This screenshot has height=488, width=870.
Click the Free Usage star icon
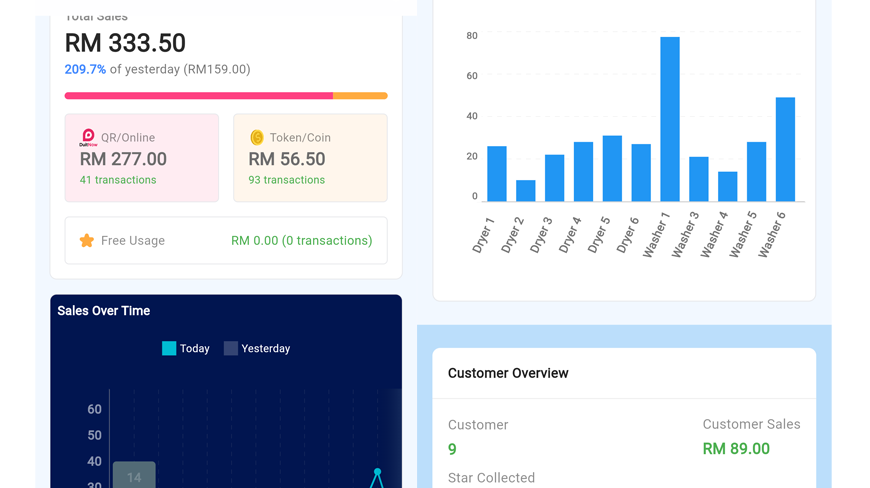point(87,240)
